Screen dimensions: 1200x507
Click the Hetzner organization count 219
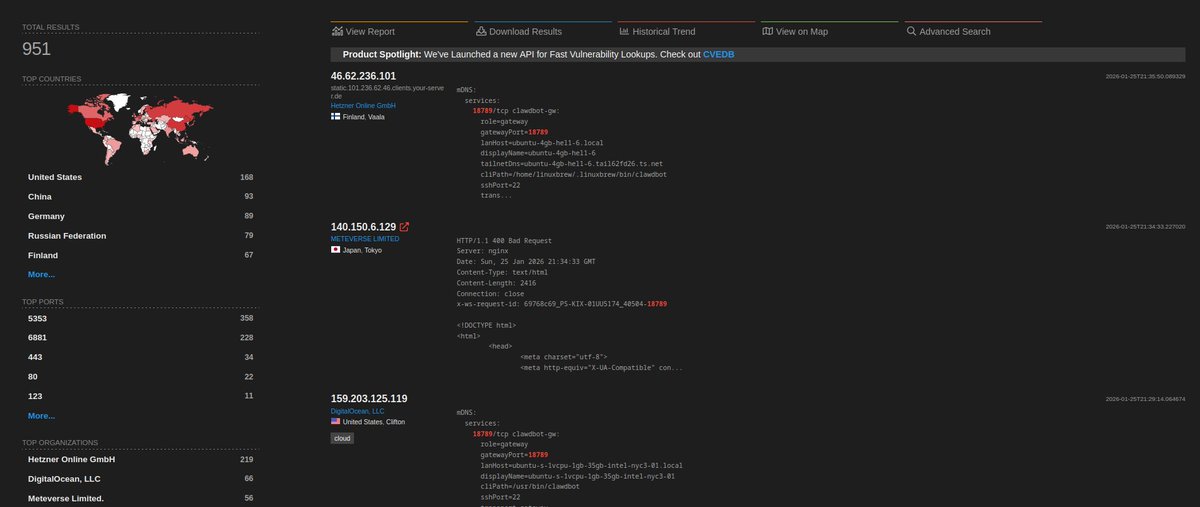(x=246, y=460)
